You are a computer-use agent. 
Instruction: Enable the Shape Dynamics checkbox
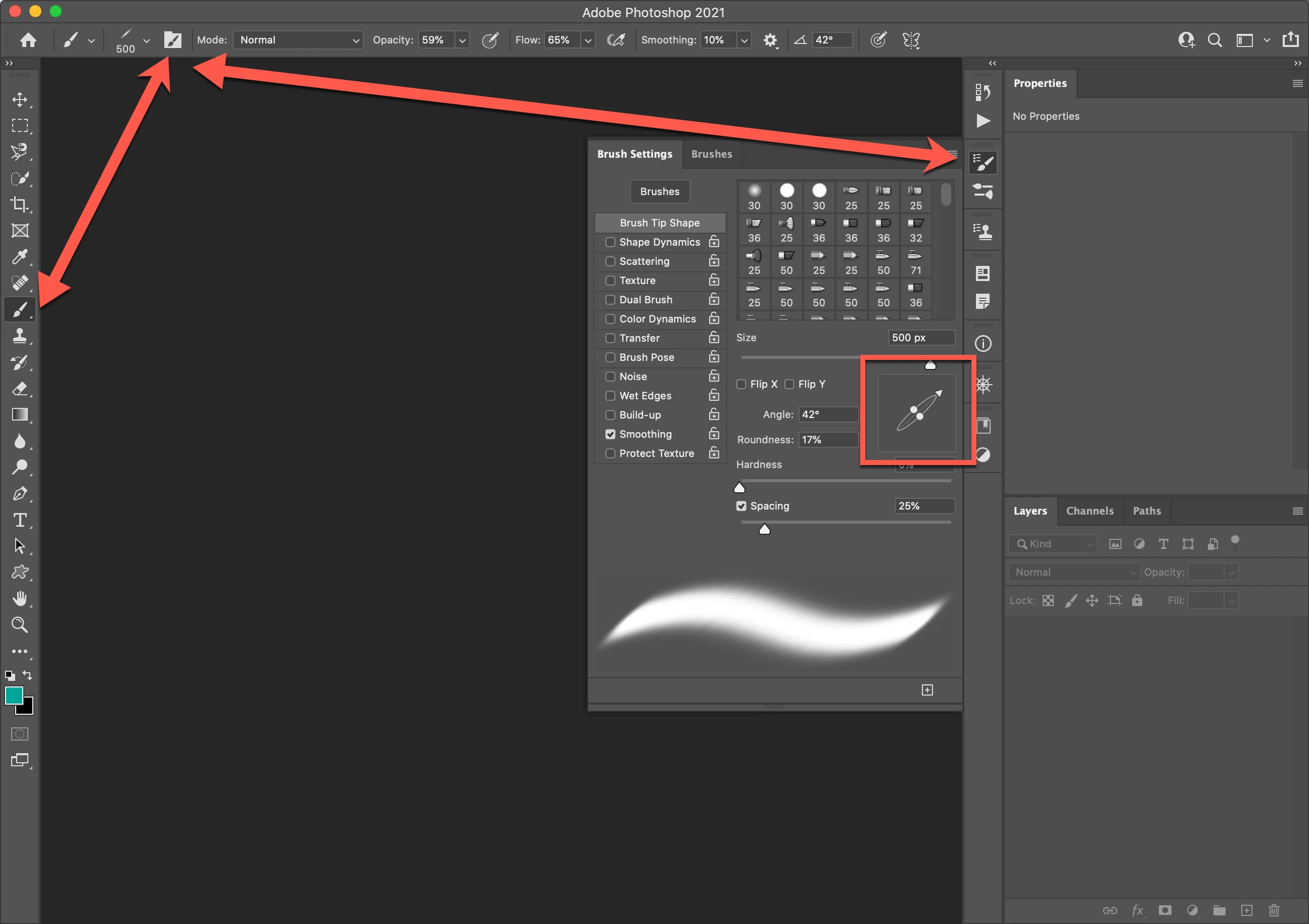click(x=610, y=242)
